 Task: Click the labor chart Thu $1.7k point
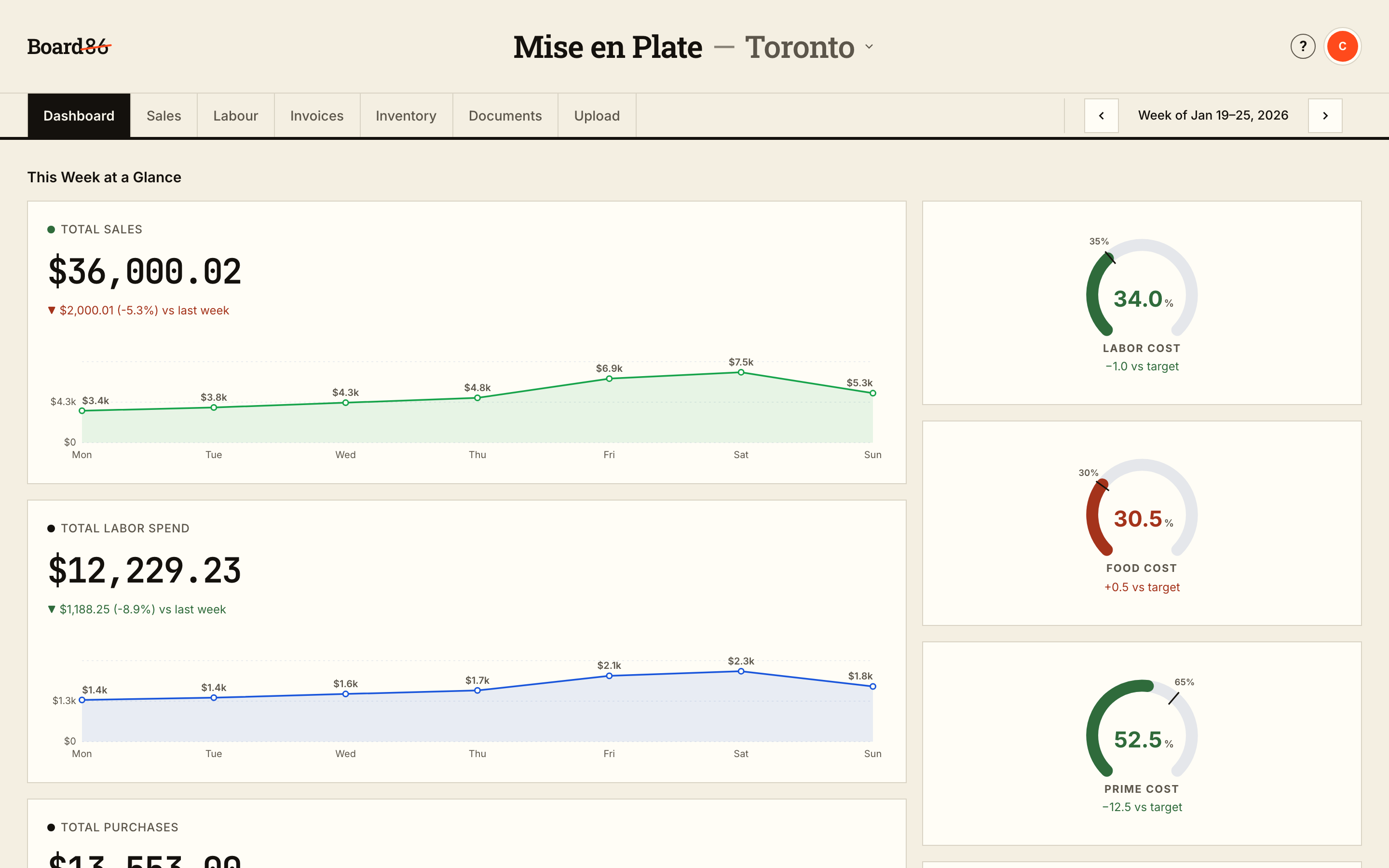tap(477, 691)
